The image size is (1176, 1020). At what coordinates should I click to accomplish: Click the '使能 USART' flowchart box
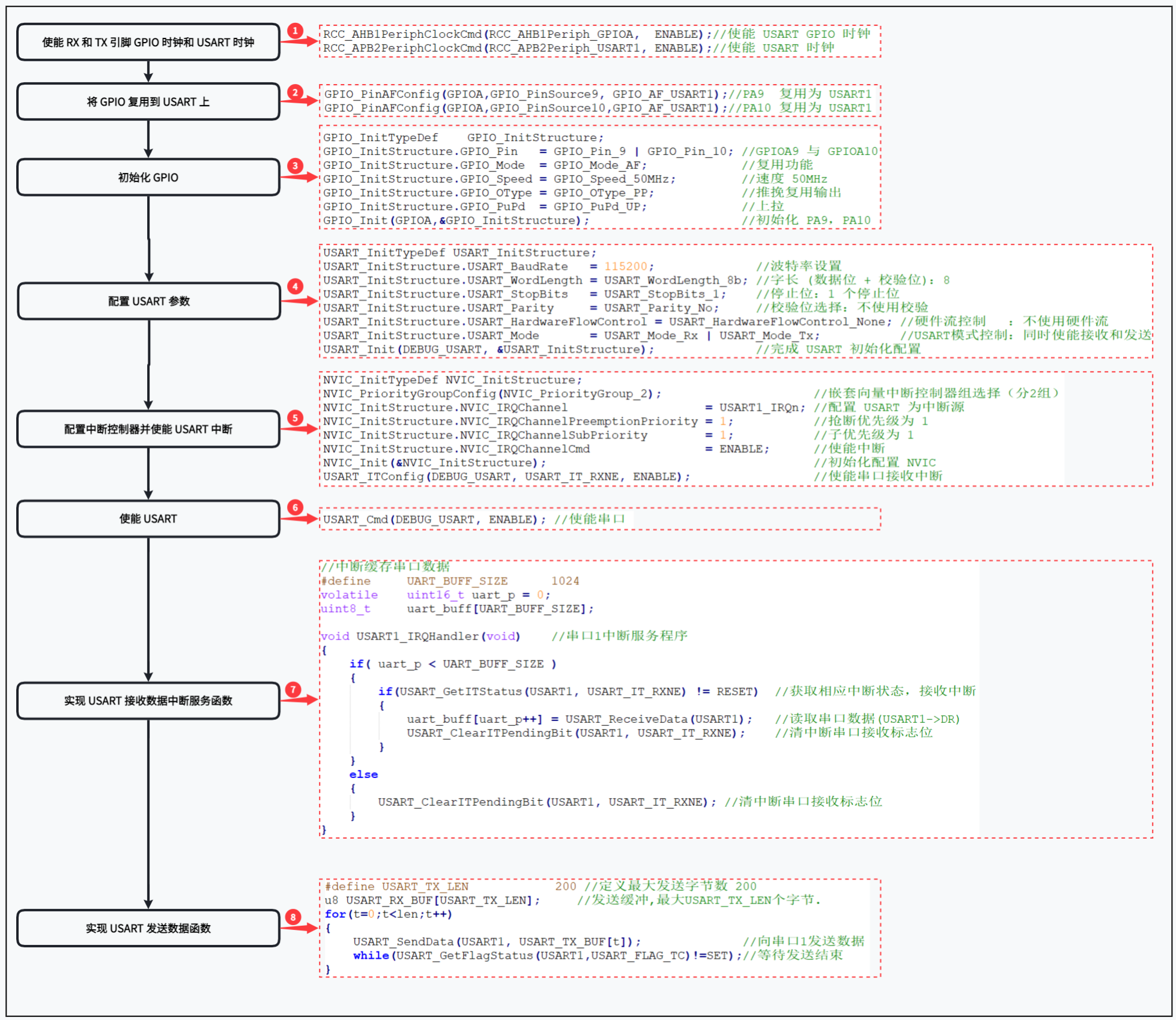coord(148,519)
